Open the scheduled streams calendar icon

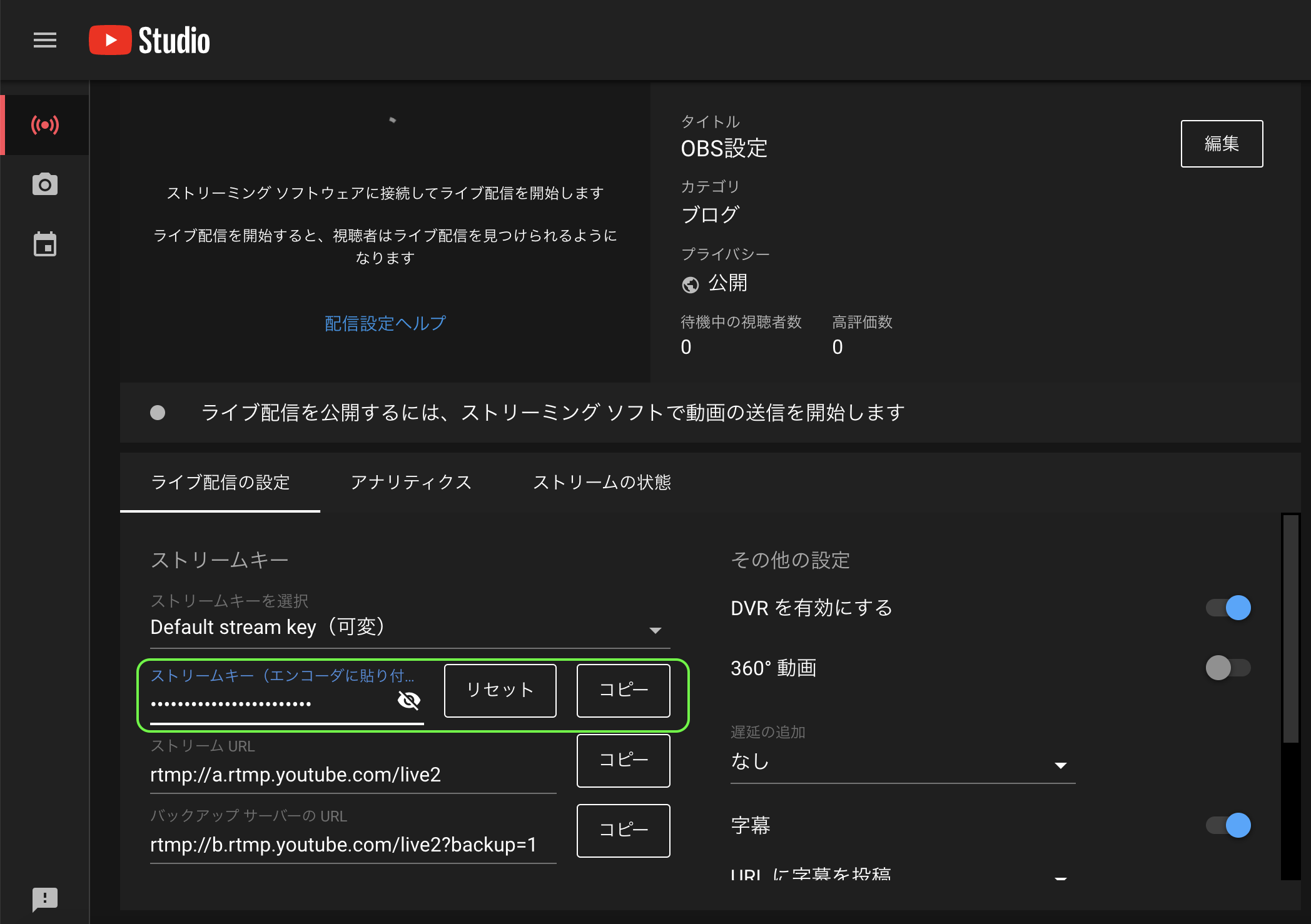(x=45, y=244)
